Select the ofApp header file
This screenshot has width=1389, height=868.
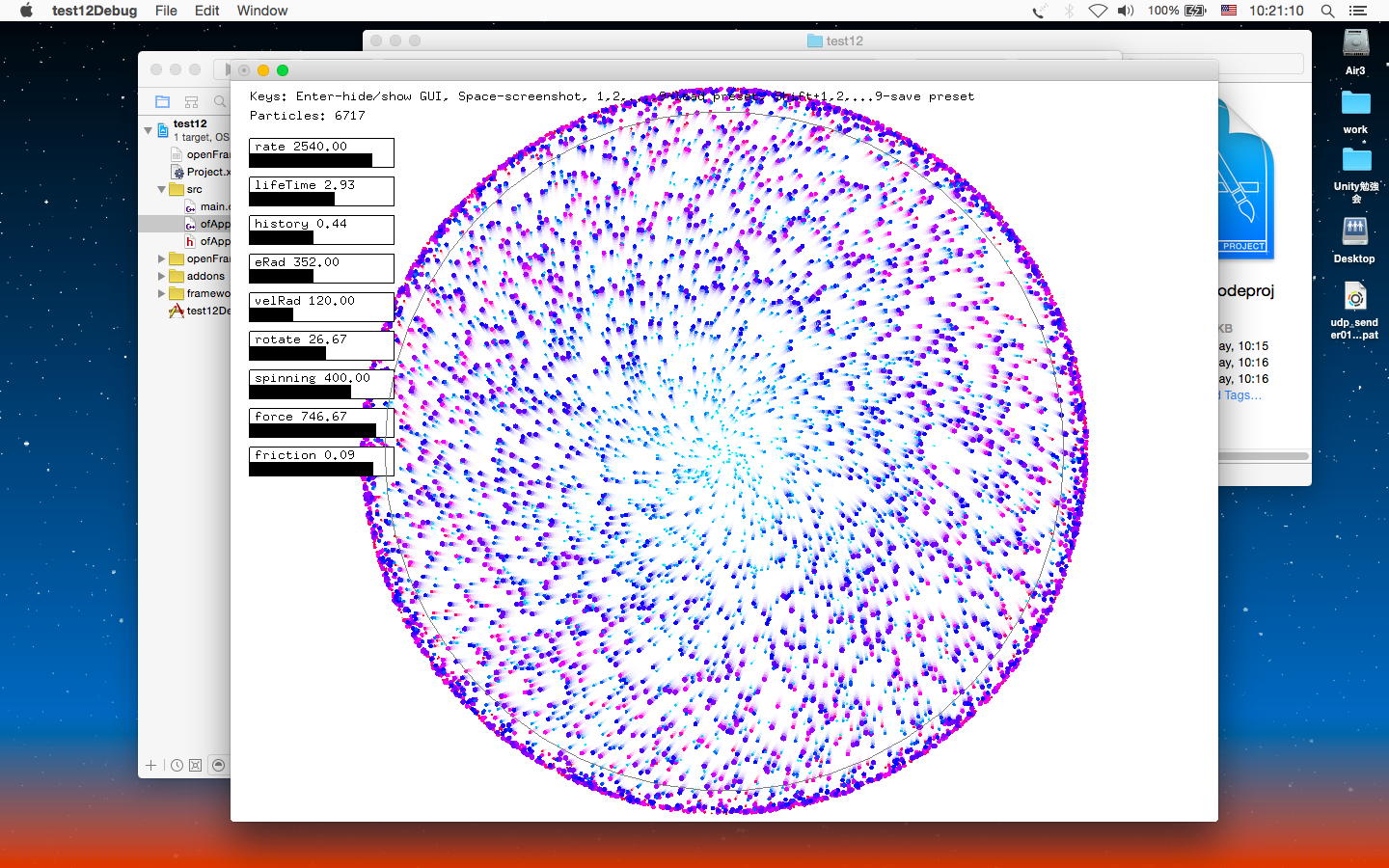click(x=207, y=241)
